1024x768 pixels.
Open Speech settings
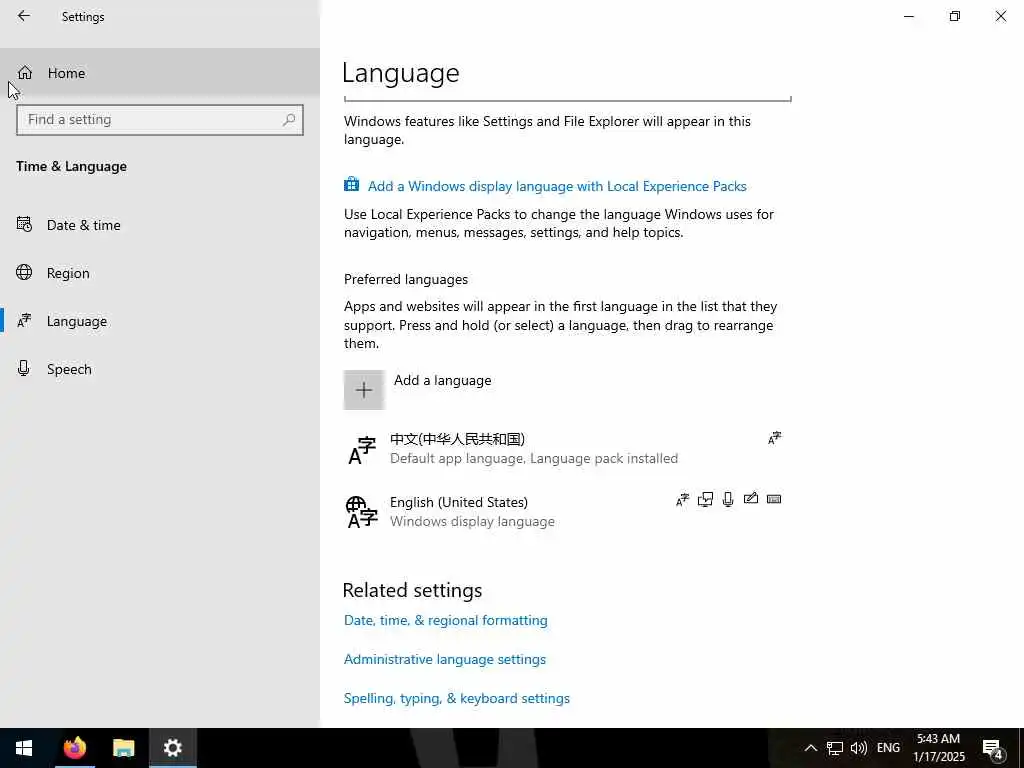tap(160, 369)
